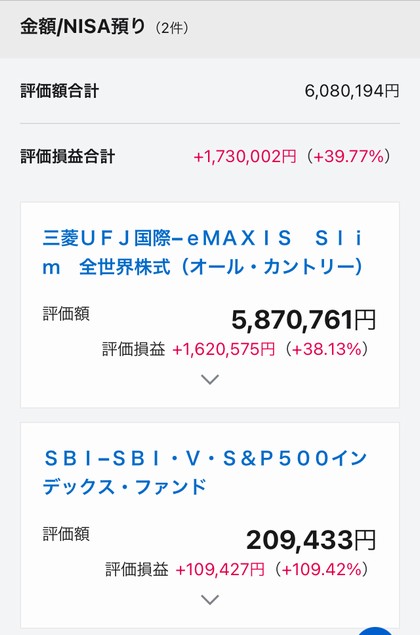Tap the 209,433円 SBI fund valuation amount
The width and height of the screenshot is (420, 635).
pyautogui.click(x=311, y=540)
